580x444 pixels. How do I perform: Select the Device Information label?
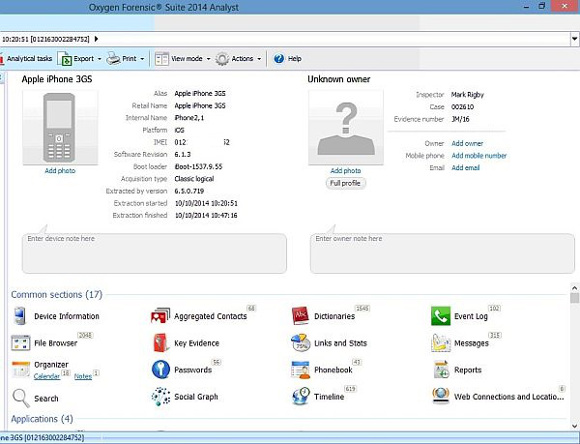pos(67,316)
